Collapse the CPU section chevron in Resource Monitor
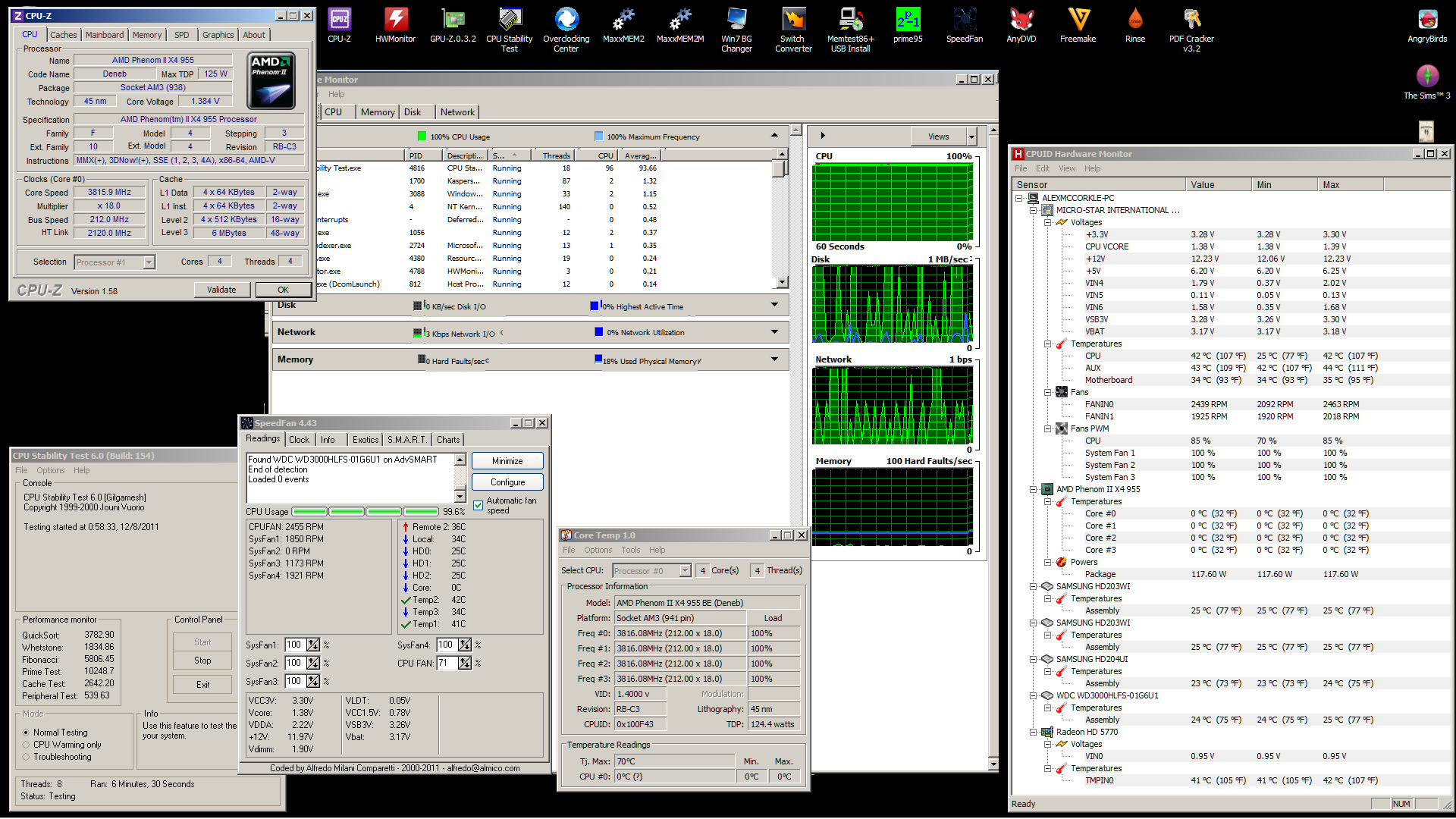 click(774, 136)
